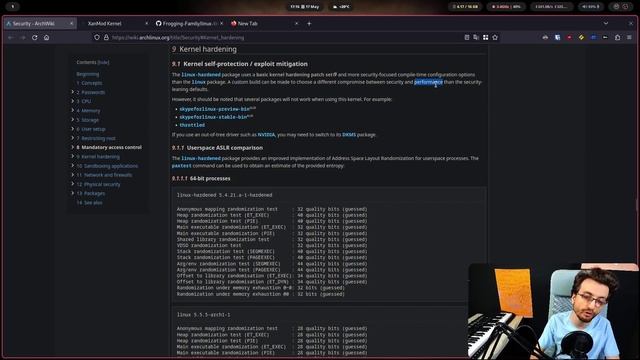Viewport: 640px width, 360px height.
Task: Open section 1 Concepts in contents
Action: click(89, 83)
